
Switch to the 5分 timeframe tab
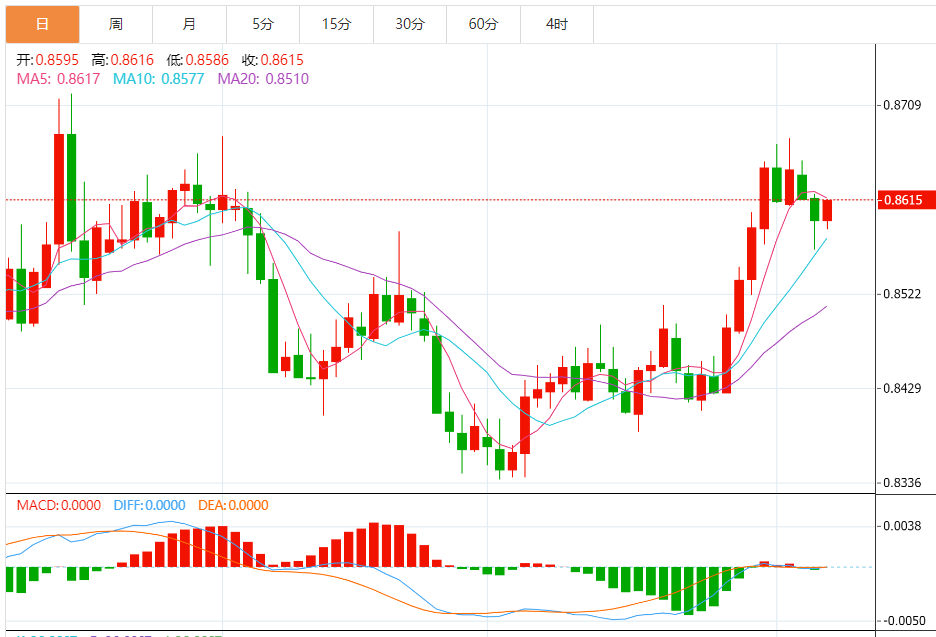[263, 24]
